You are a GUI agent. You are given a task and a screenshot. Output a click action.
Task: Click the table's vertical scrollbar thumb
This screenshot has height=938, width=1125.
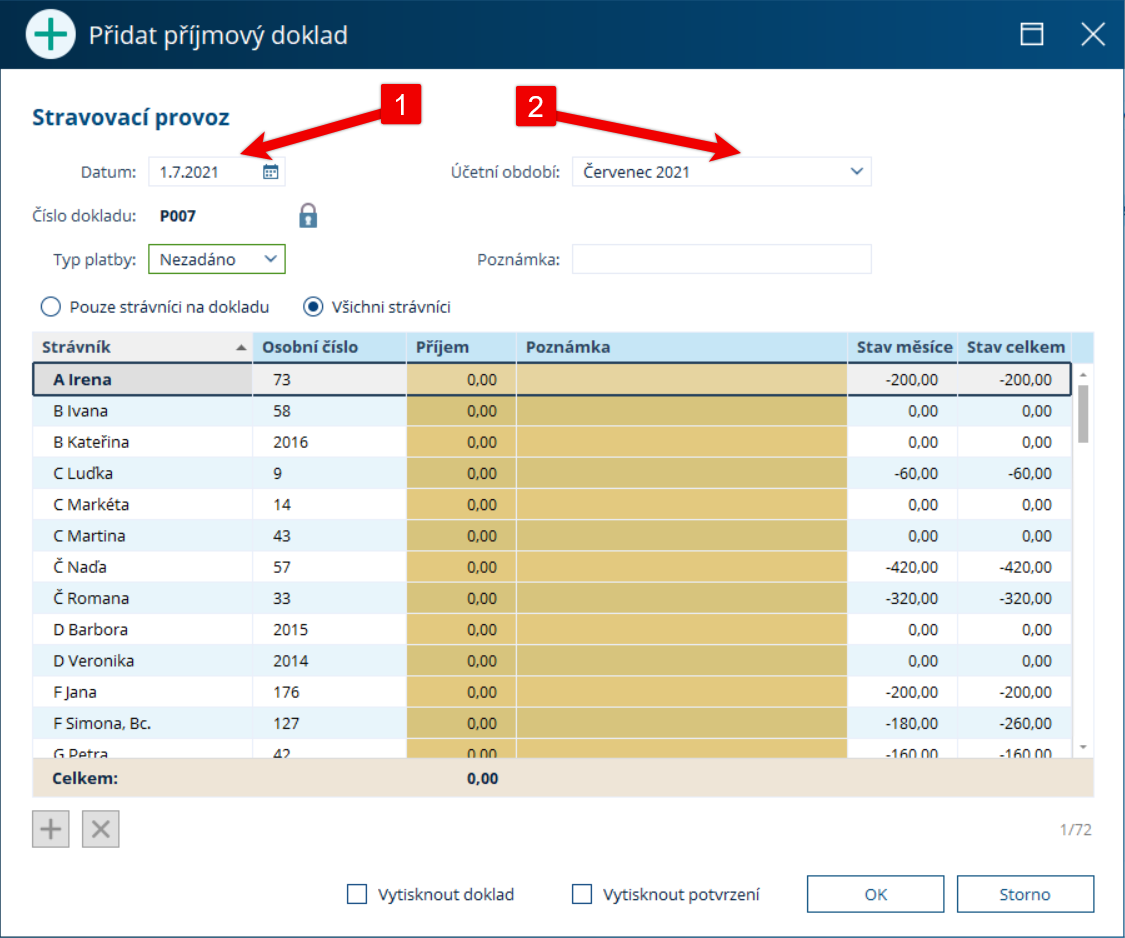(1083, 414)
